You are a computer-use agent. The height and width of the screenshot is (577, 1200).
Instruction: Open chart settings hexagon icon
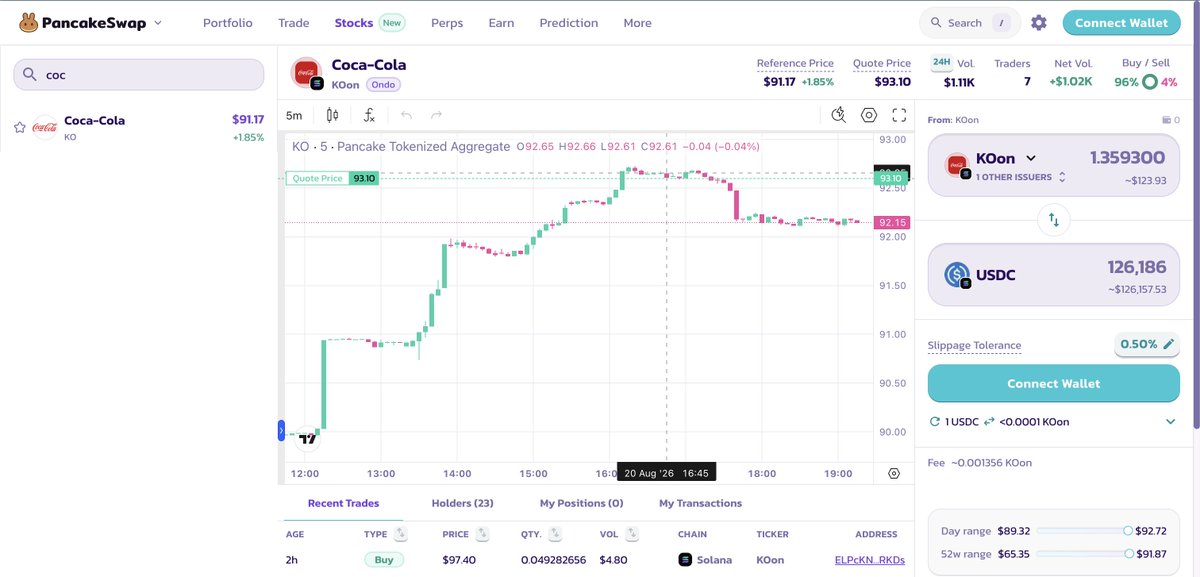[x=869, y=115]
